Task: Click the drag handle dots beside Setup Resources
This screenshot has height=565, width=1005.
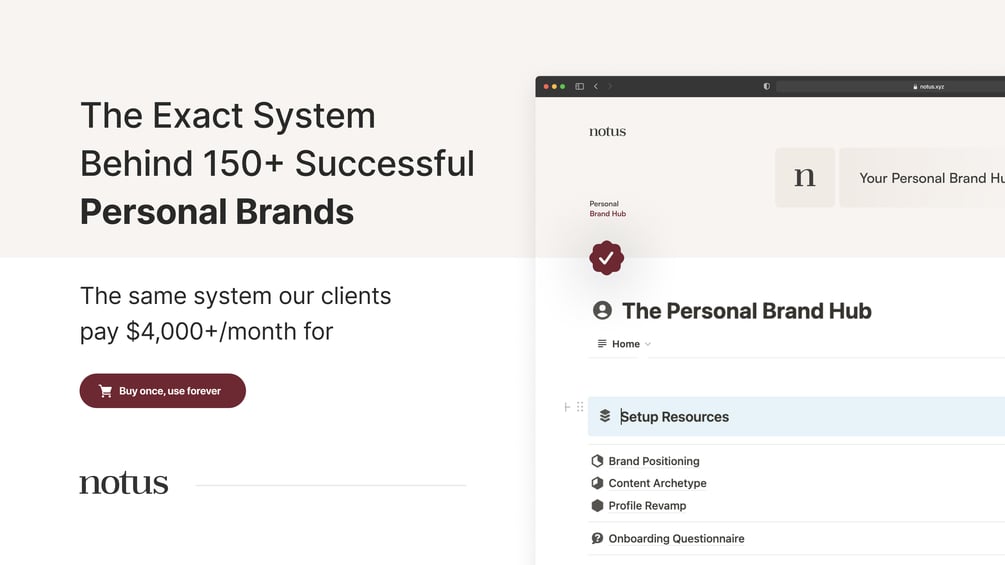Action: point(580,407)
